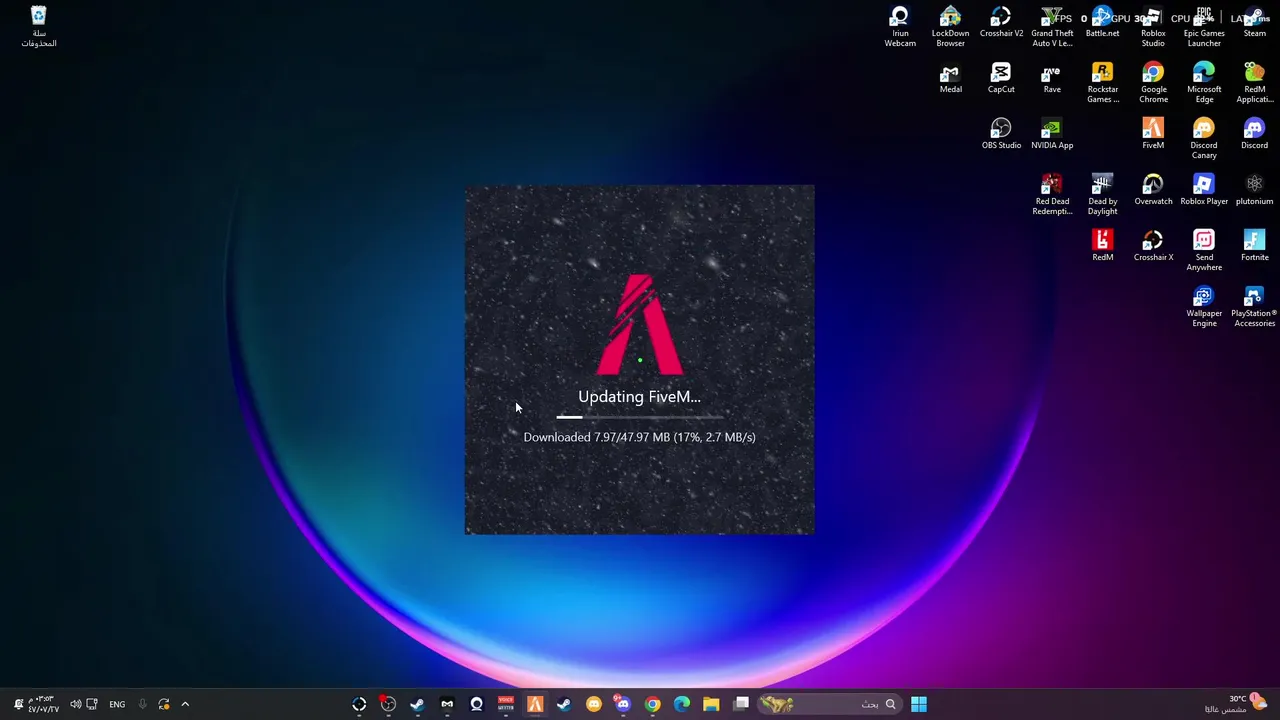
Task: Open Rockstar Games Launcher desktop shortcut
Action: [1102, 83]
